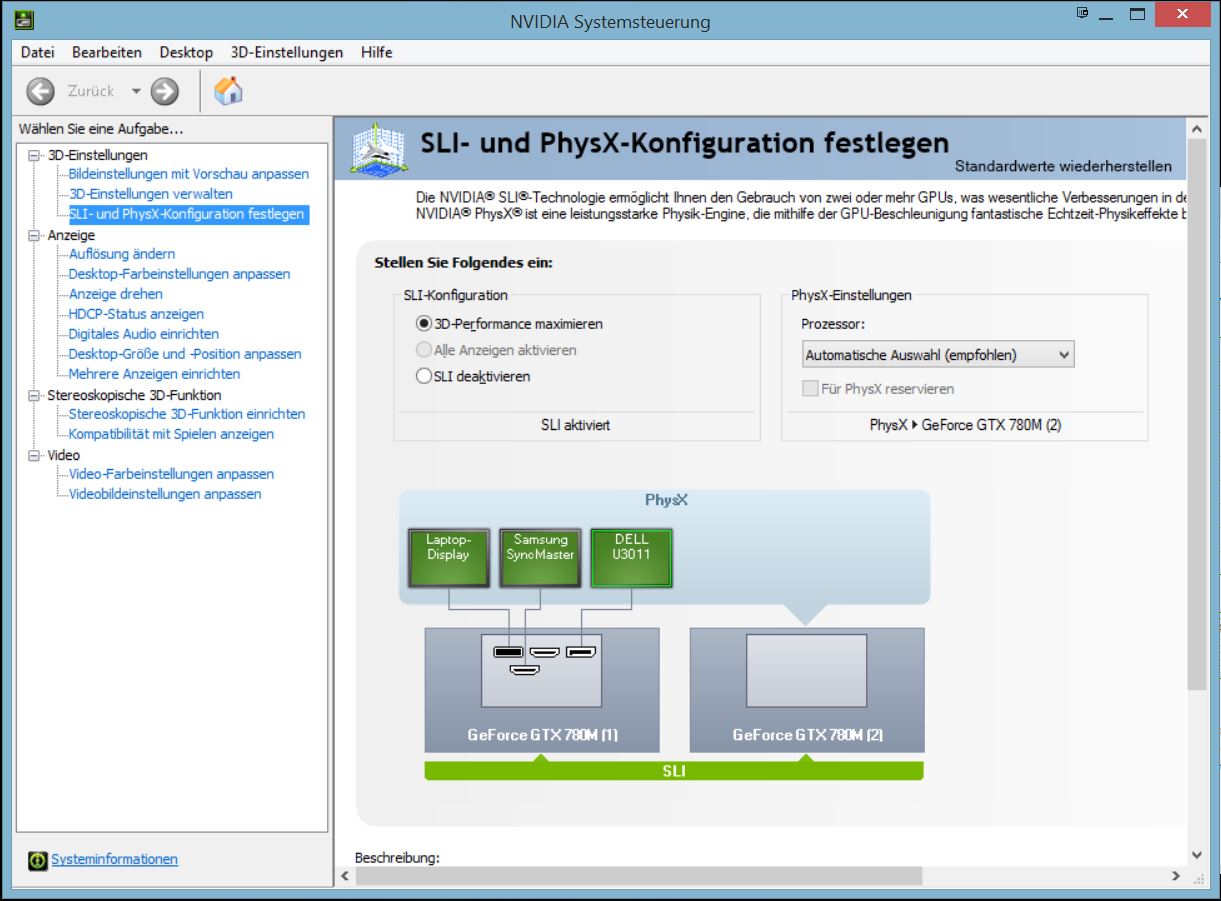Open HDCP-Status anzeigen

[136, 314]
